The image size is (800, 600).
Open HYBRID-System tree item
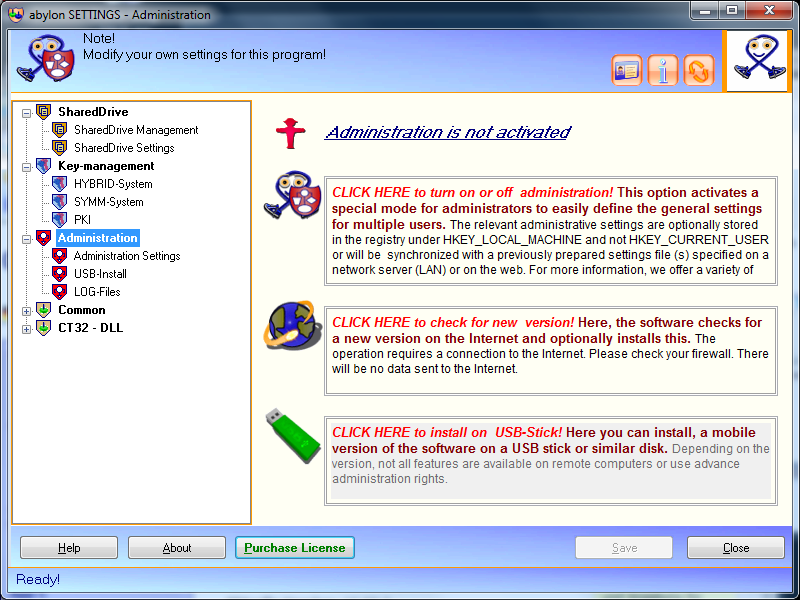pyautogui.click(x=113, y=184)
